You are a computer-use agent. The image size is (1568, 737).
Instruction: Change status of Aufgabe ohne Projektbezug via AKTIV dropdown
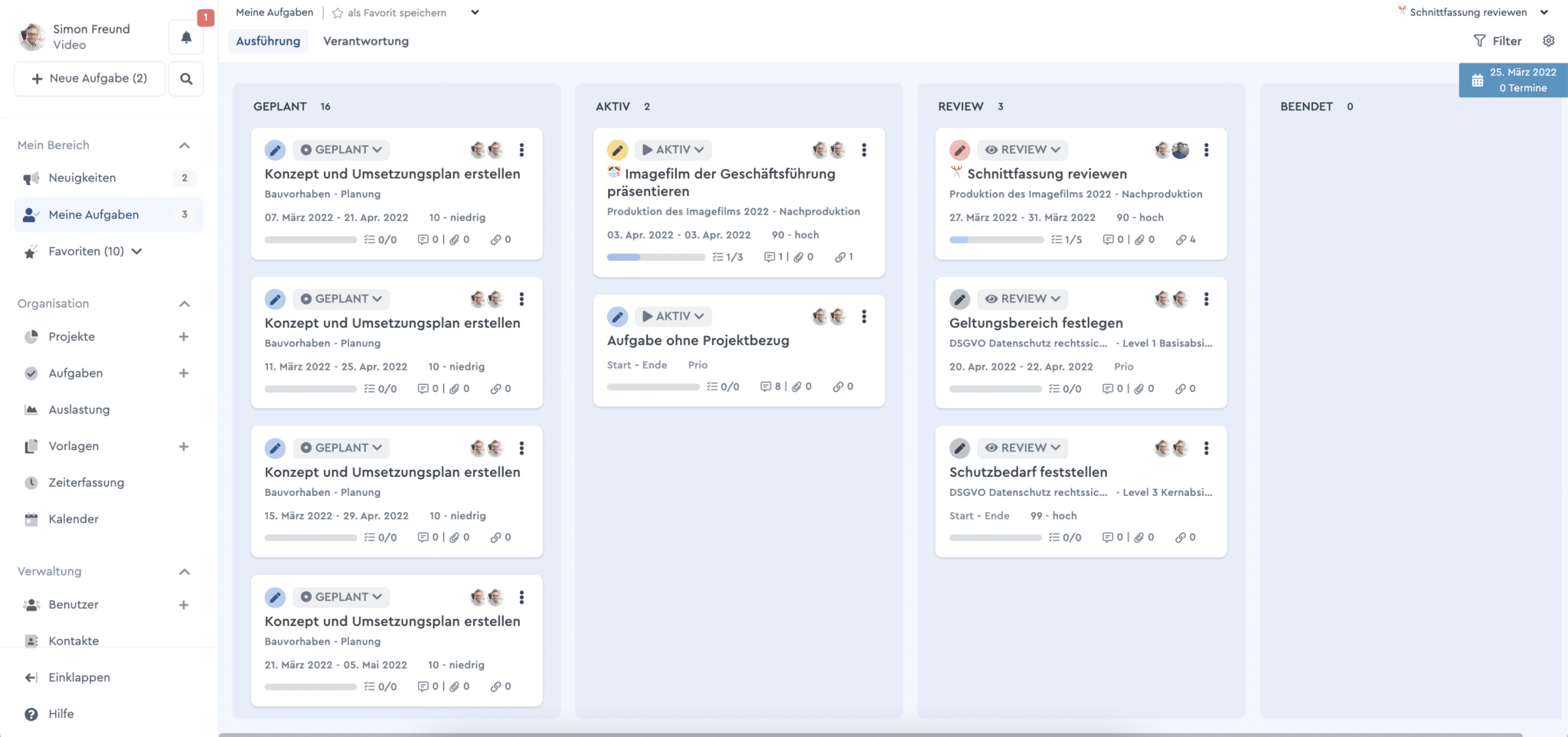[672, 315]
